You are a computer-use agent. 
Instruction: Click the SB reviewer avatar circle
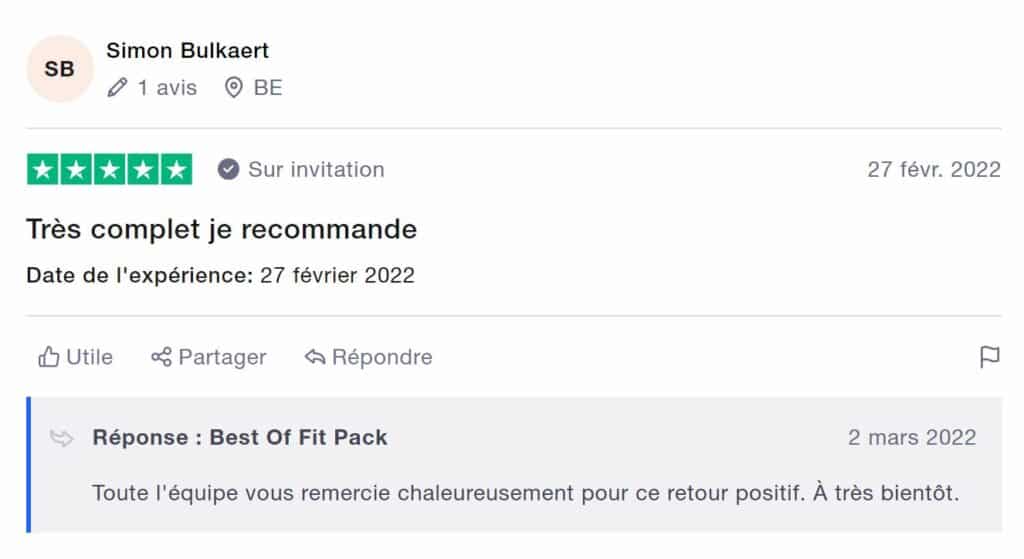click(60, 69)
